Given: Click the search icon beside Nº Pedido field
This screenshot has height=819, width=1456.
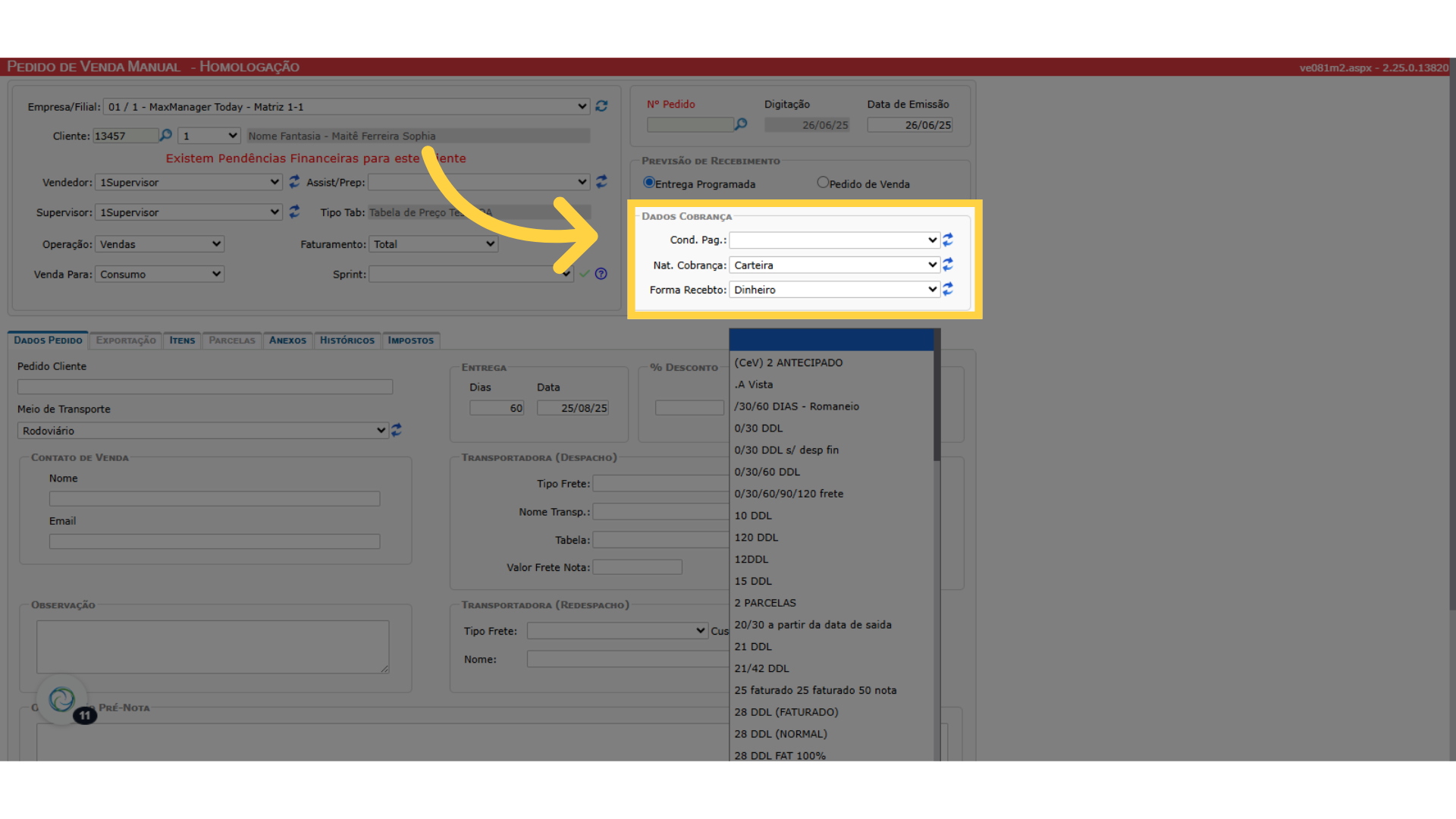Looking at the screenshot, I should pyautogui.click(x=741, y=124).
